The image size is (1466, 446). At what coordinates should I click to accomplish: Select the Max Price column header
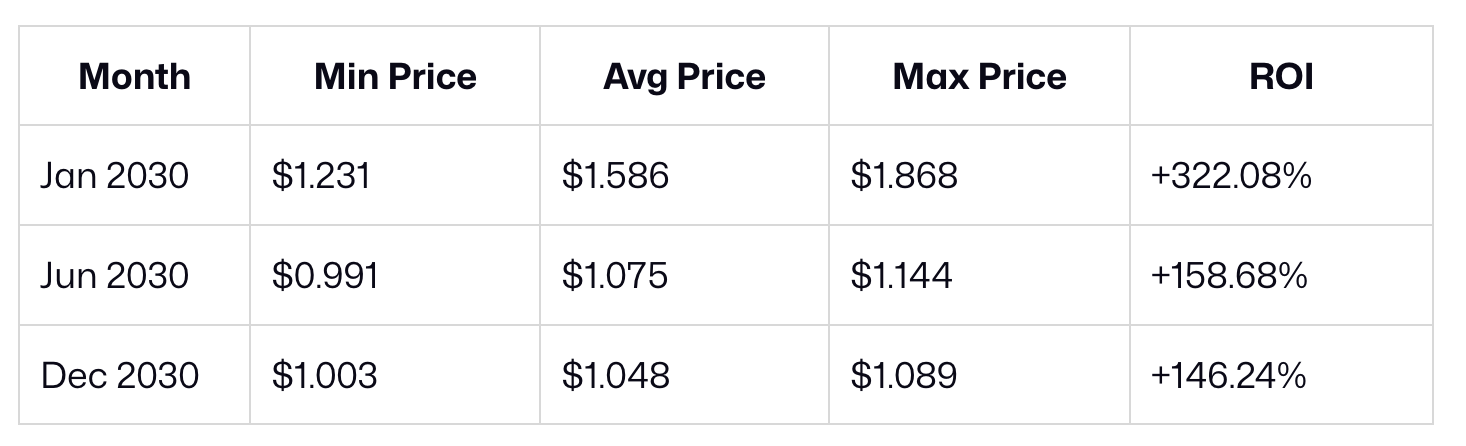click(x=979, y=77)
